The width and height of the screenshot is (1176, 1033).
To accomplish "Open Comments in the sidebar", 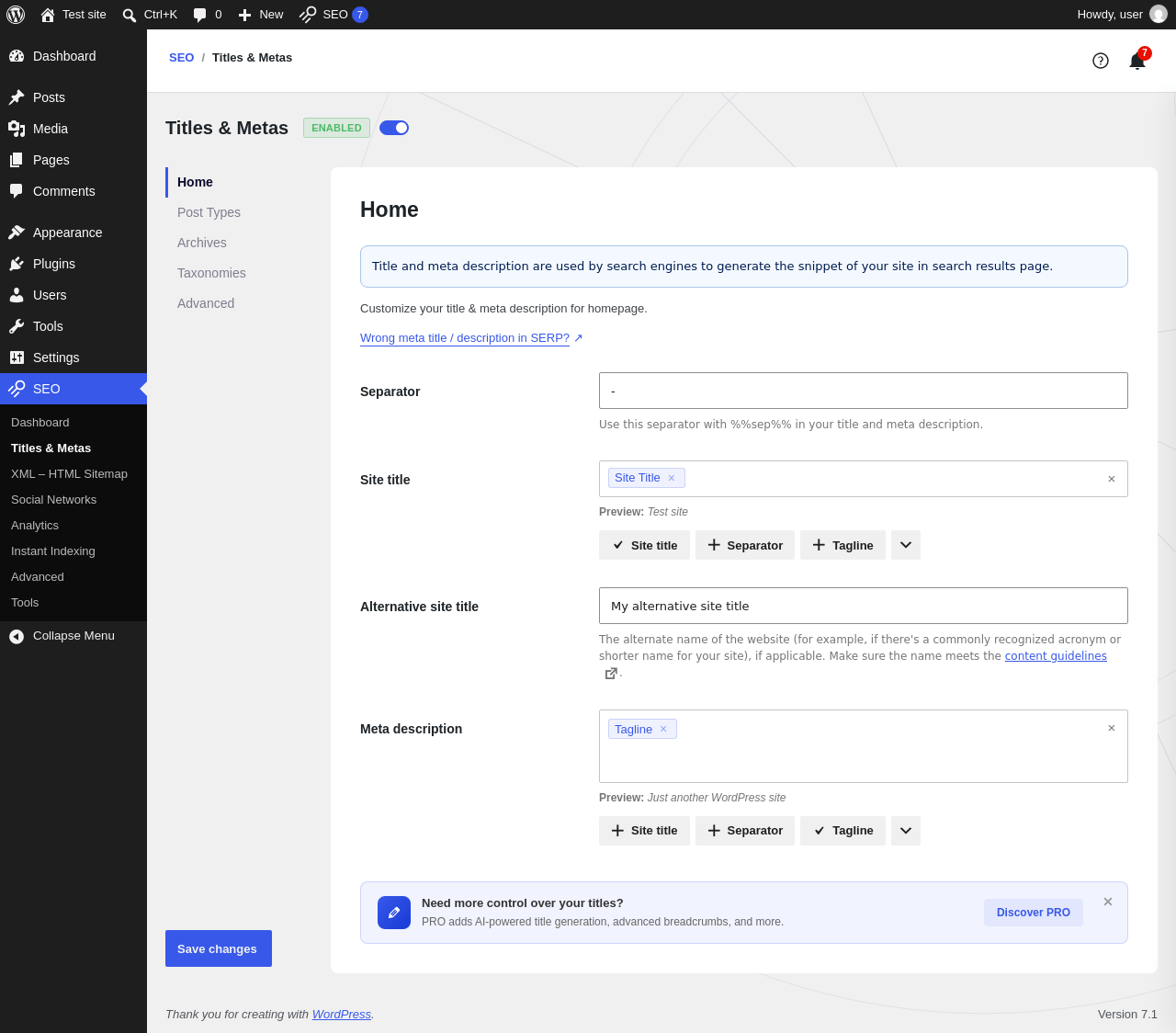I will click(73, 191).
